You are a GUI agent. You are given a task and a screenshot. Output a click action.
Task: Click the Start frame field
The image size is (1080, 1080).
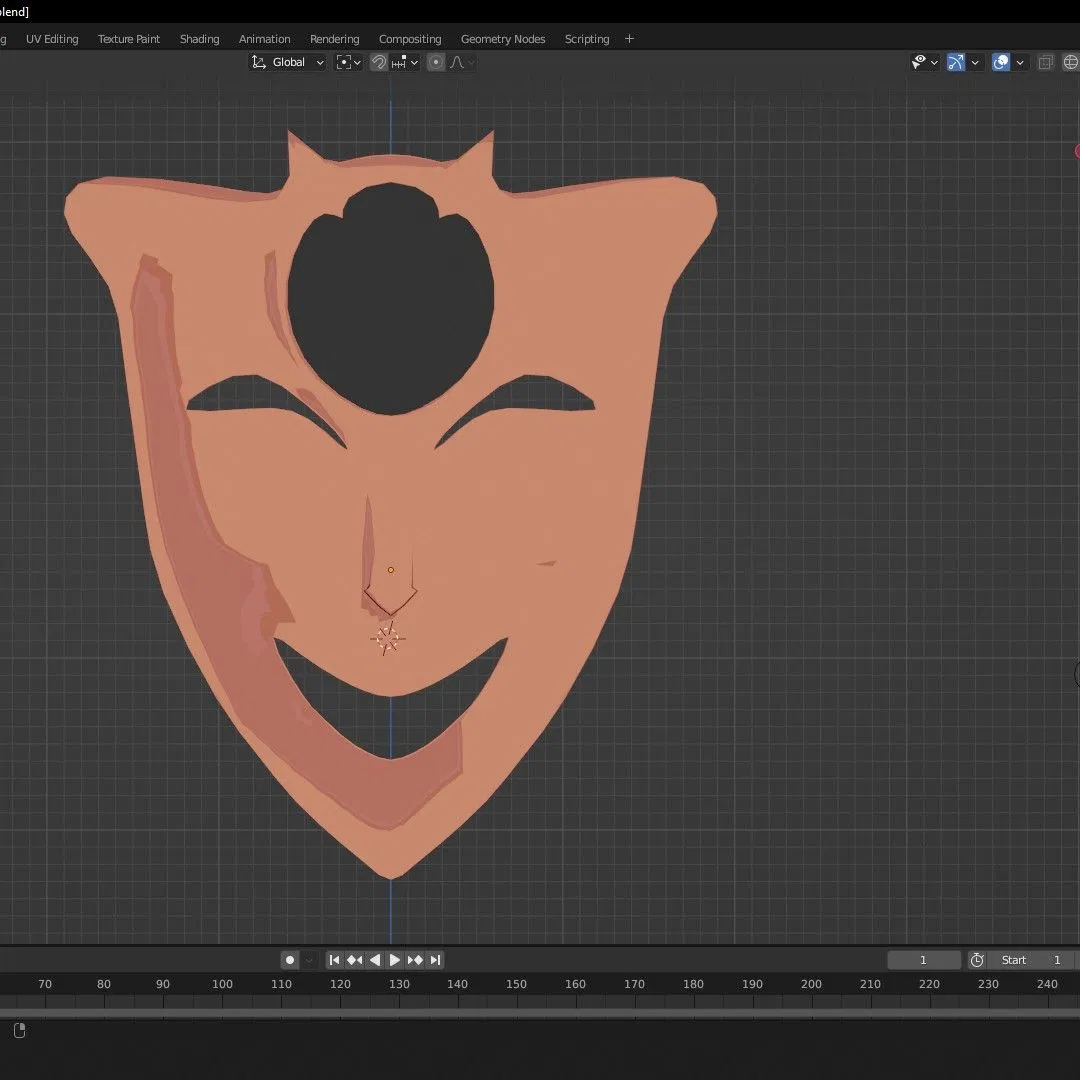(1030, 960)
